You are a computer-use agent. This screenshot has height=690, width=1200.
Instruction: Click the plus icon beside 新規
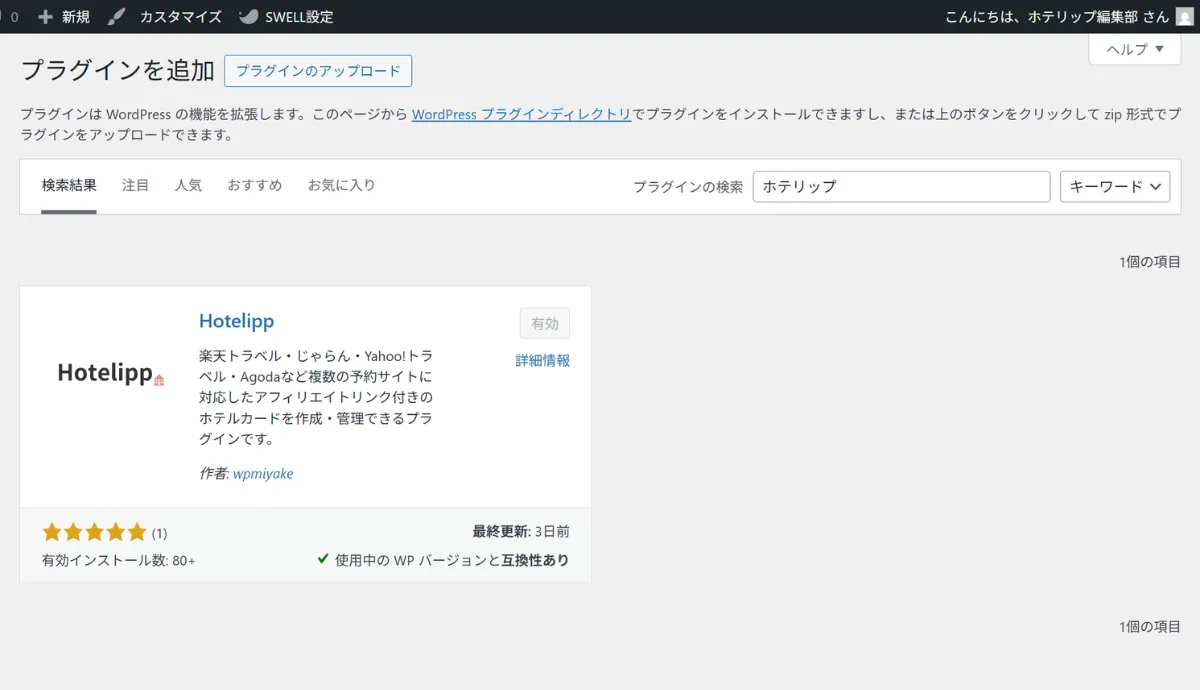click(x=44, y=17)
